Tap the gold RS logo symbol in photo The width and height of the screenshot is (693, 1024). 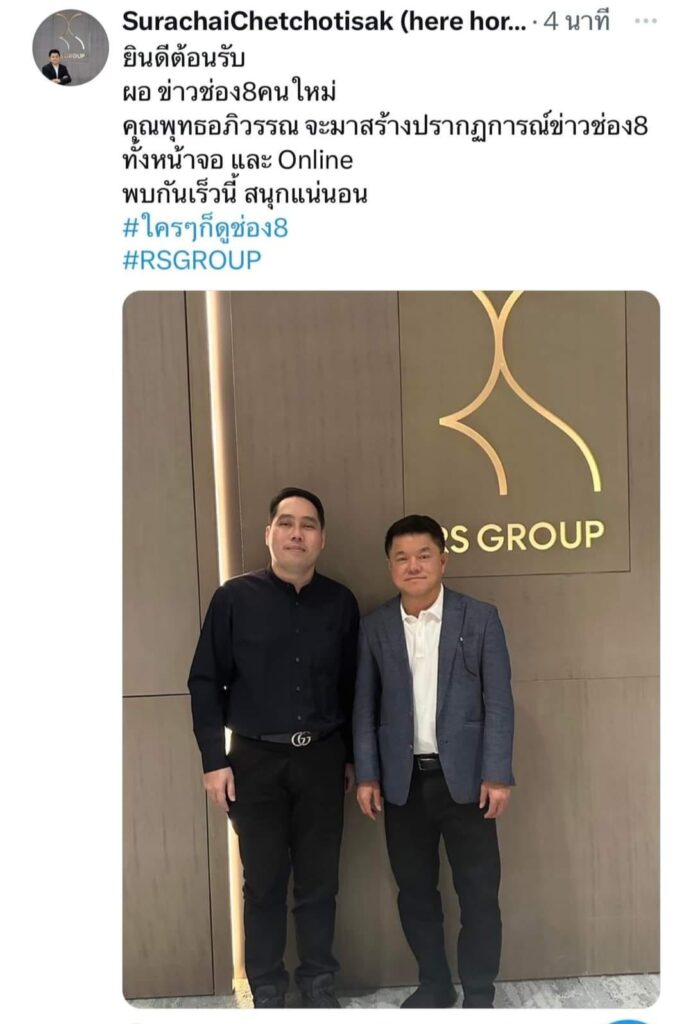(x=521, y=391)
